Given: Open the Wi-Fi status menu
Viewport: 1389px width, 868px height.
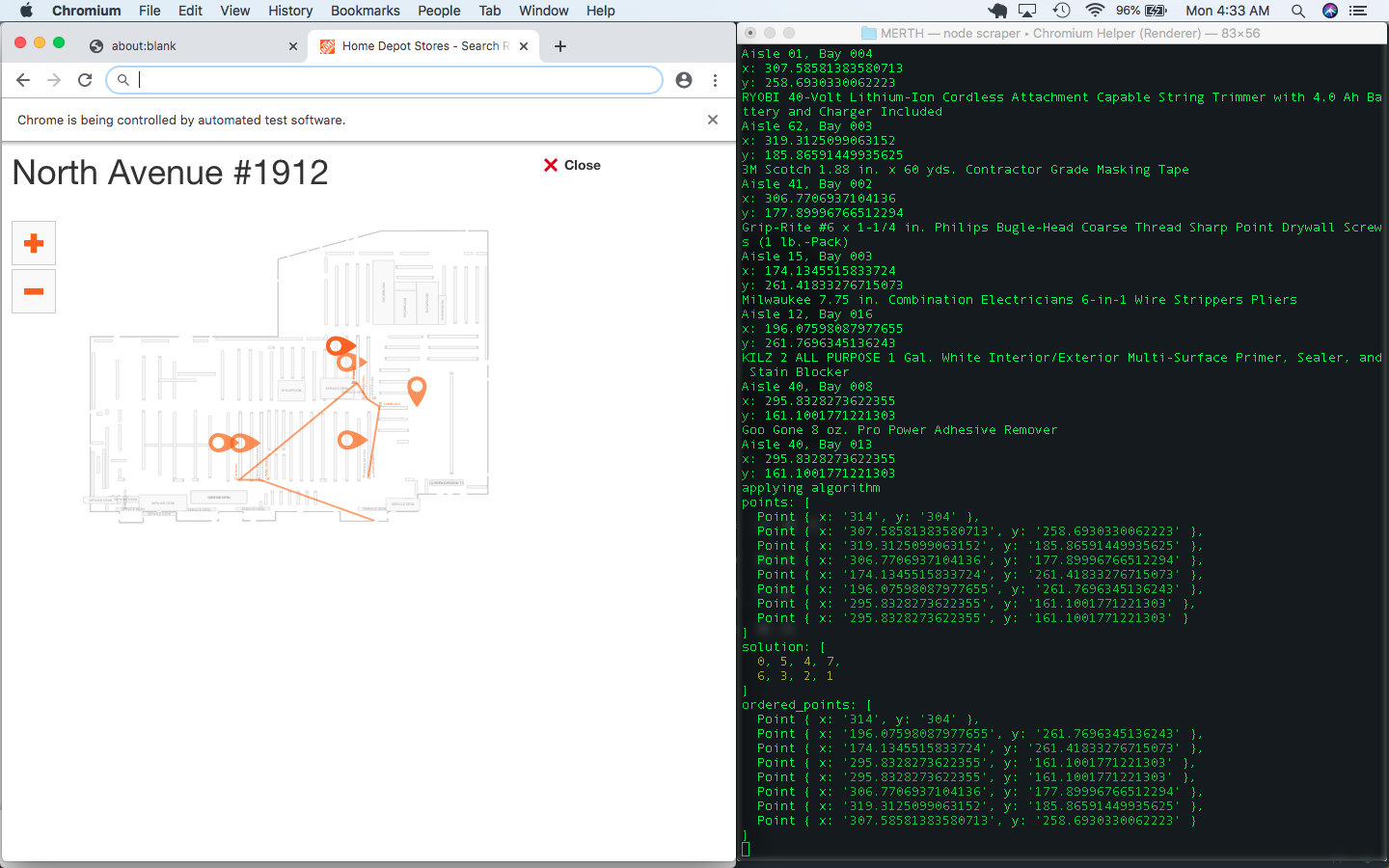Looking at the screenshot, I should coord(1095,11).
